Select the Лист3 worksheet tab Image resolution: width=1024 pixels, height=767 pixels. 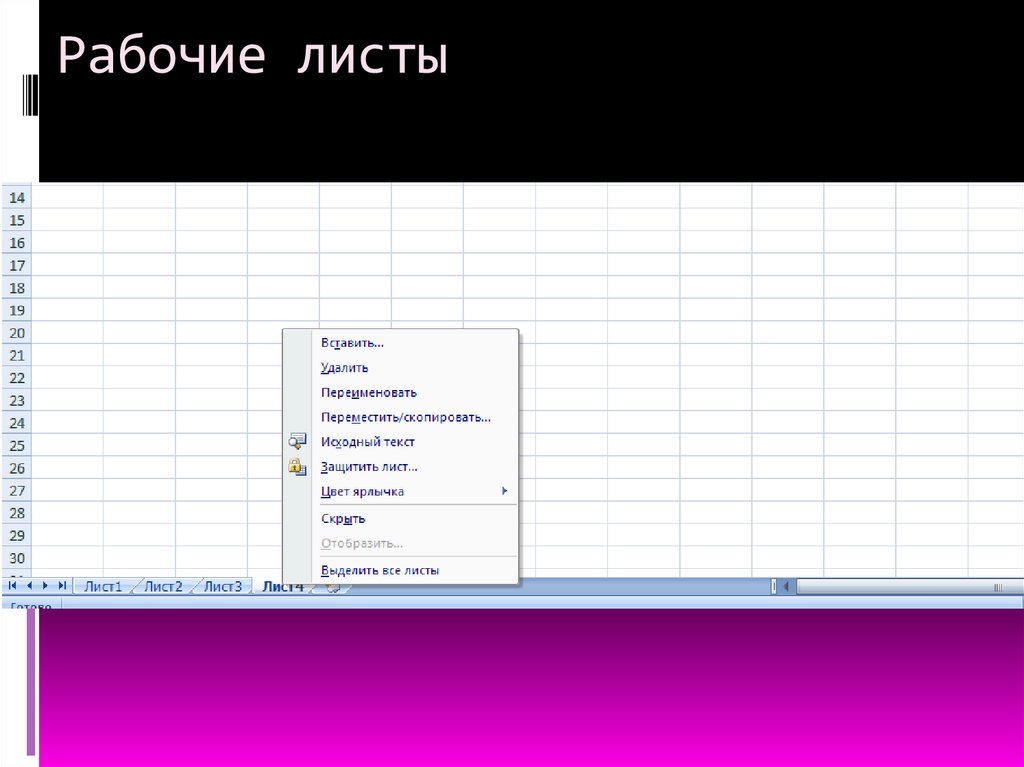[222, 587]
